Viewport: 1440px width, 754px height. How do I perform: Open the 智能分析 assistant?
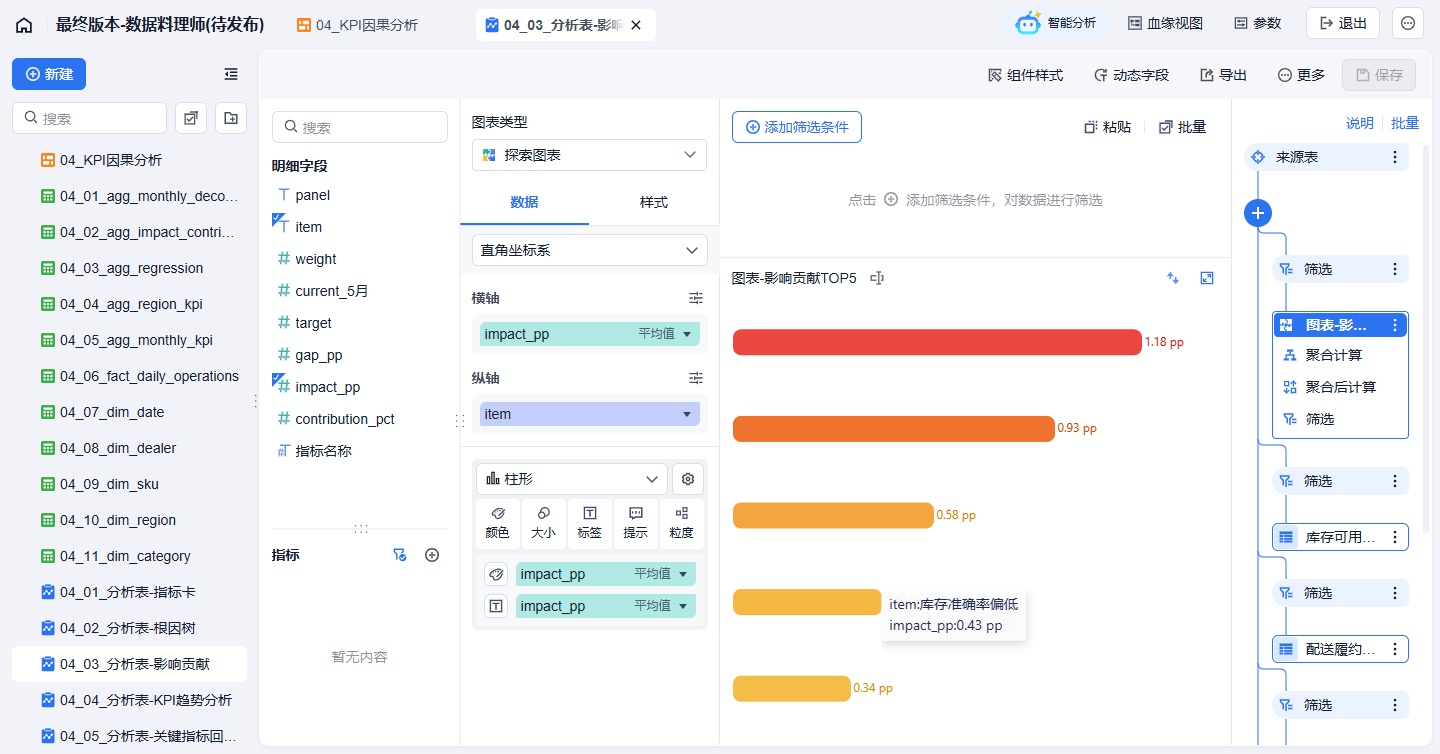[1056, 23]
